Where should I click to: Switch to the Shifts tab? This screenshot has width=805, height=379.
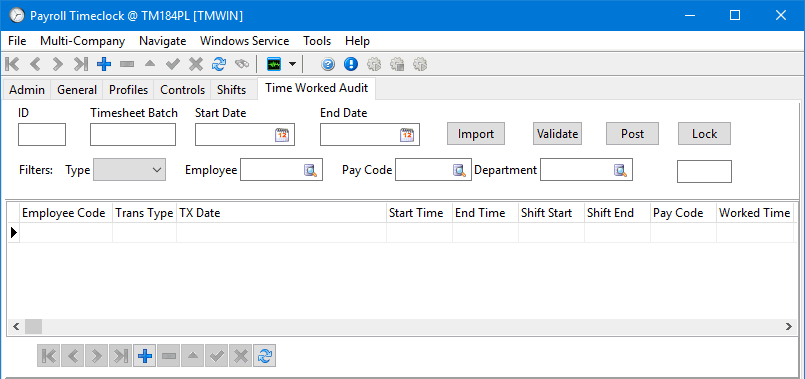tap(231, 90)
